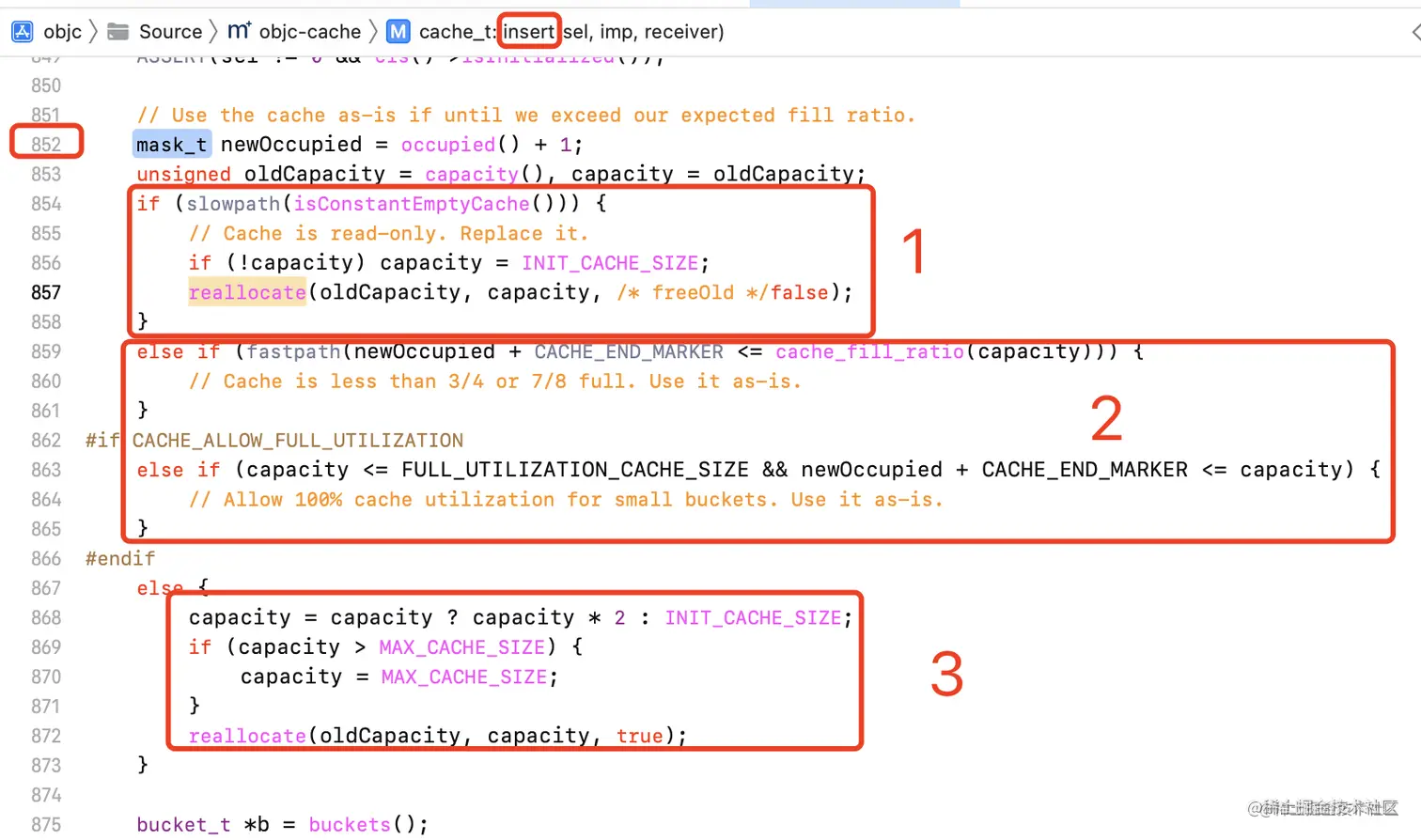The image size is (1421, 840).
Task: Open the Source breadcrumb item
Action: (170, 32)
